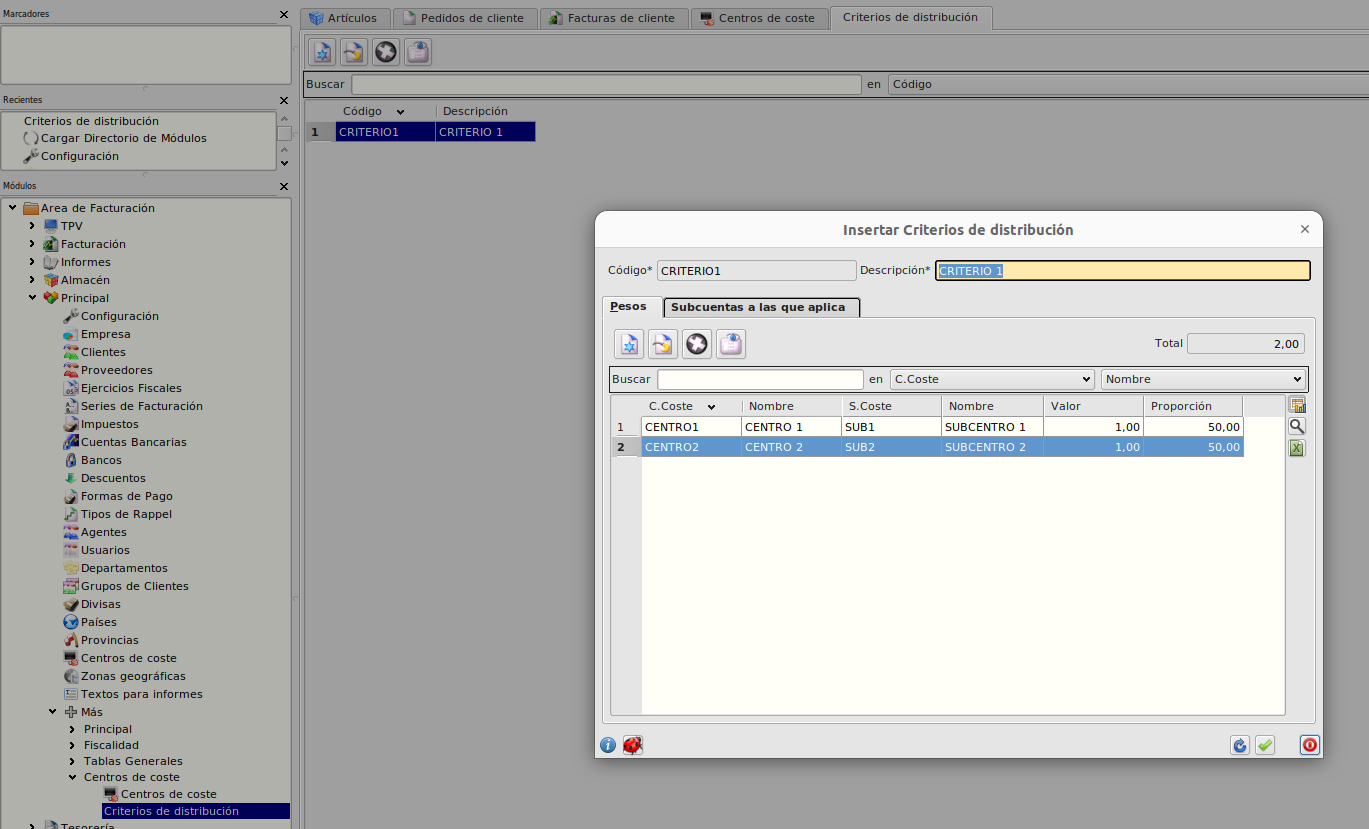This screenshot has height=829, width=1369.
Task: Open Configuración in Recientes list
Action: click(x=80, y=156)
